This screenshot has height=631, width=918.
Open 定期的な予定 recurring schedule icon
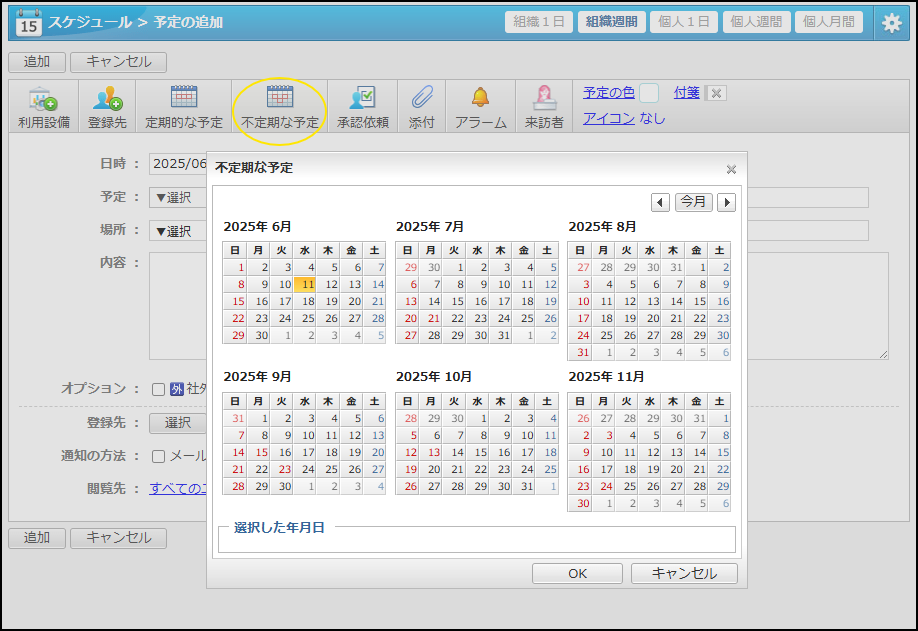tap(184, 107)
